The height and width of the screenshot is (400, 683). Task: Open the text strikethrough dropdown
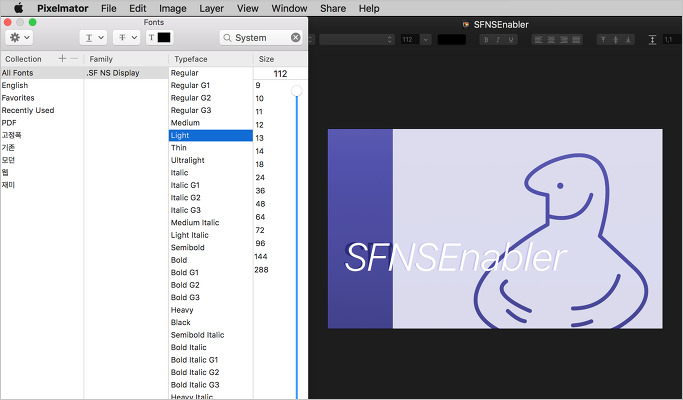pyautogui.click(x=126, y=37)
